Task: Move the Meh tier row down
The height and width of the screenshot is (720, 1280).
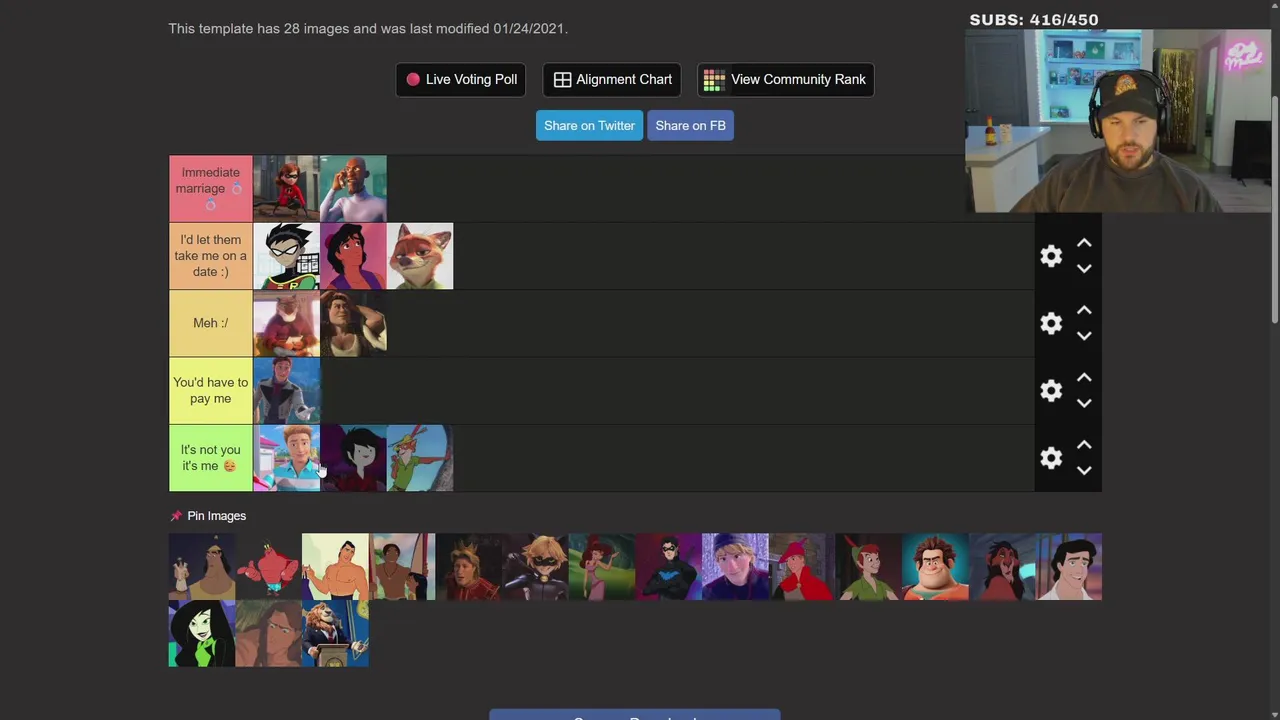Action: pyautogui.click(x=1084, y=336)
